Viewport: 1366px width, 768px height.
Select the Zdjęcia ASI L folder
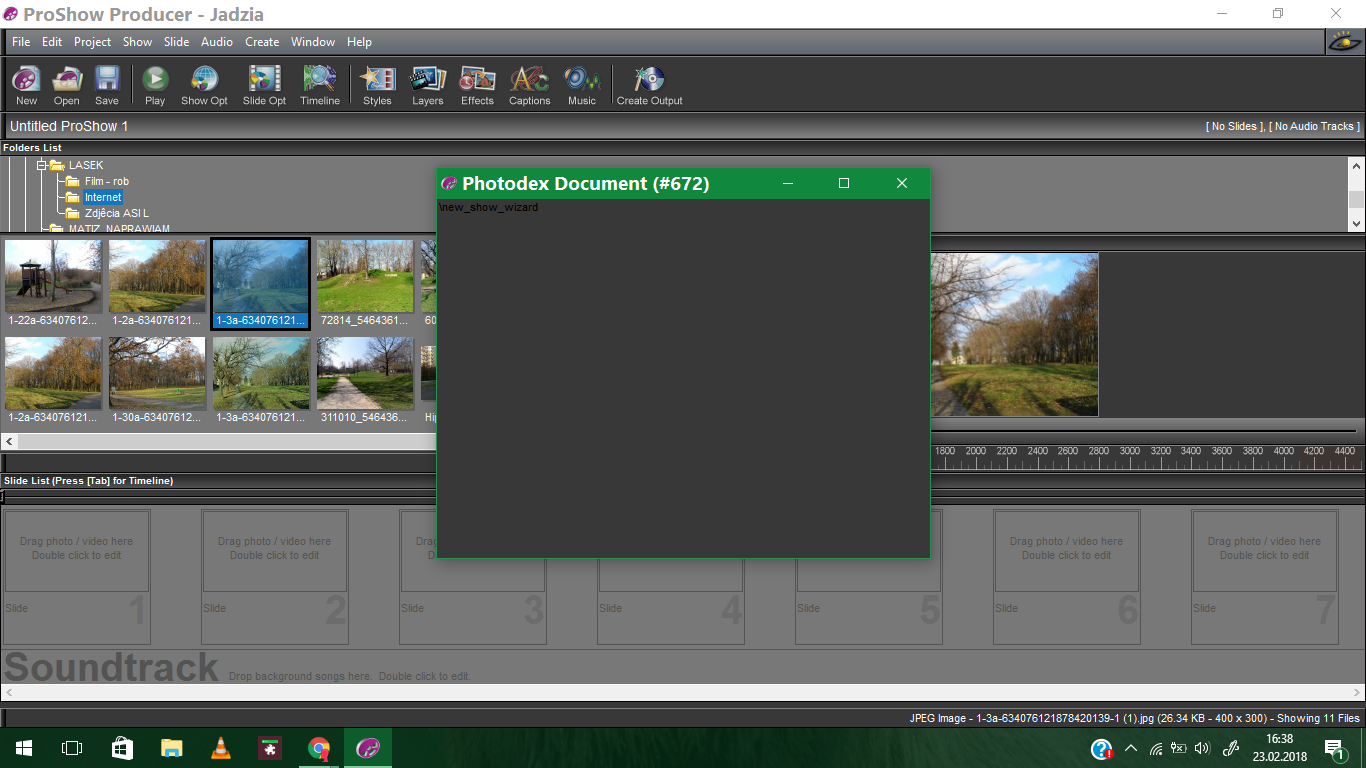[x=115, y=213]
